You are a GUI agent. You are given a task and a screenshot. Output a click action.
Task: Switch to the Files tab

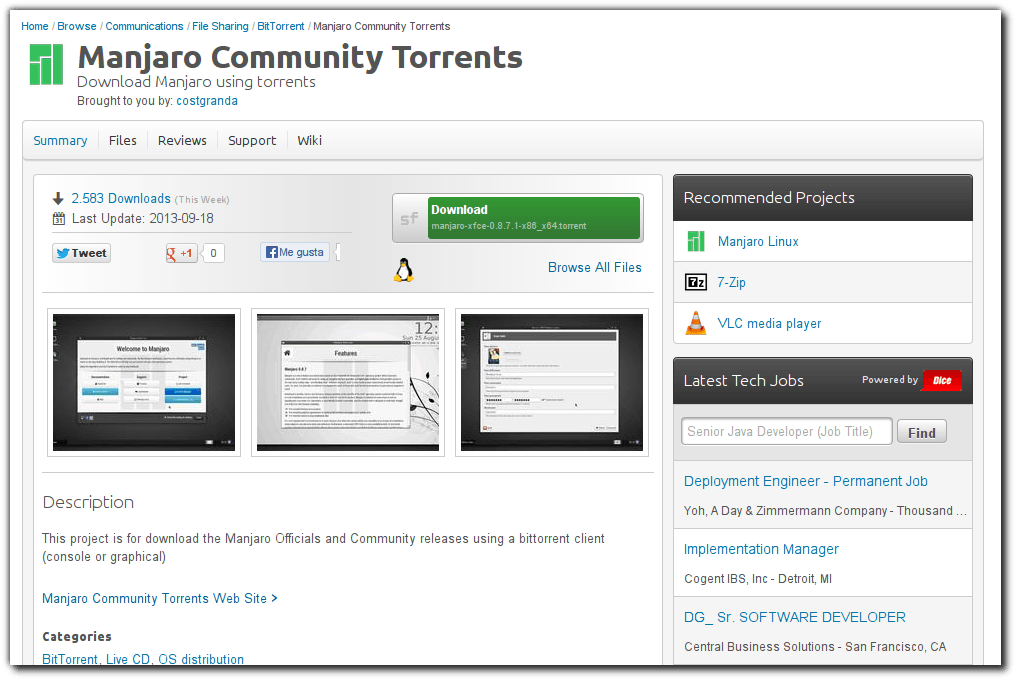tap(122, 140)
